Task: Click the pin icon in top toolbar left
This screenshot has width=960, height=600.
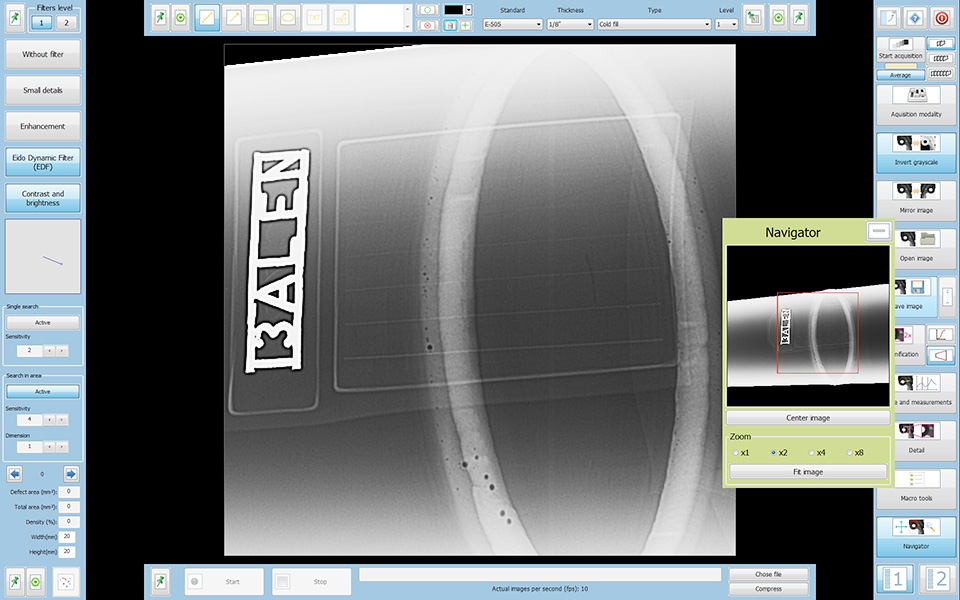Action: tap(160, 17)
